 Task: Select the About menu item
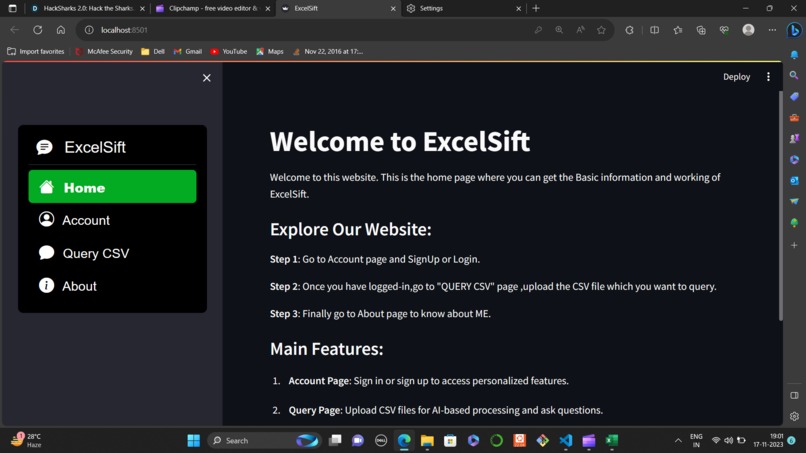coord(112,286)
